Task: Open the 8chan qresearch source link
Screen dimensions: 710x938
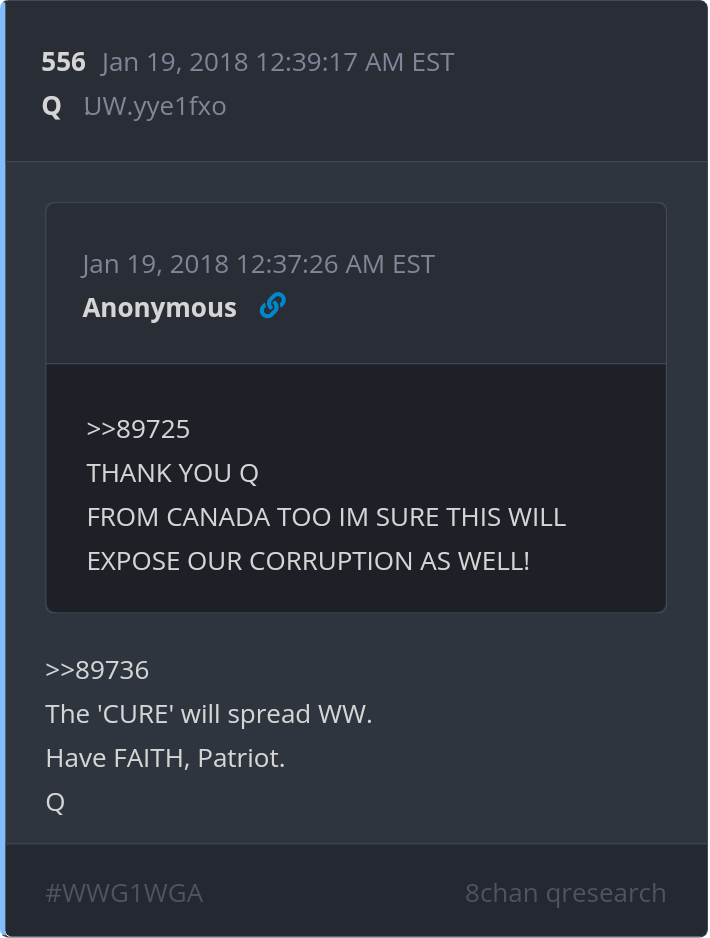Action: pos(565,893)
